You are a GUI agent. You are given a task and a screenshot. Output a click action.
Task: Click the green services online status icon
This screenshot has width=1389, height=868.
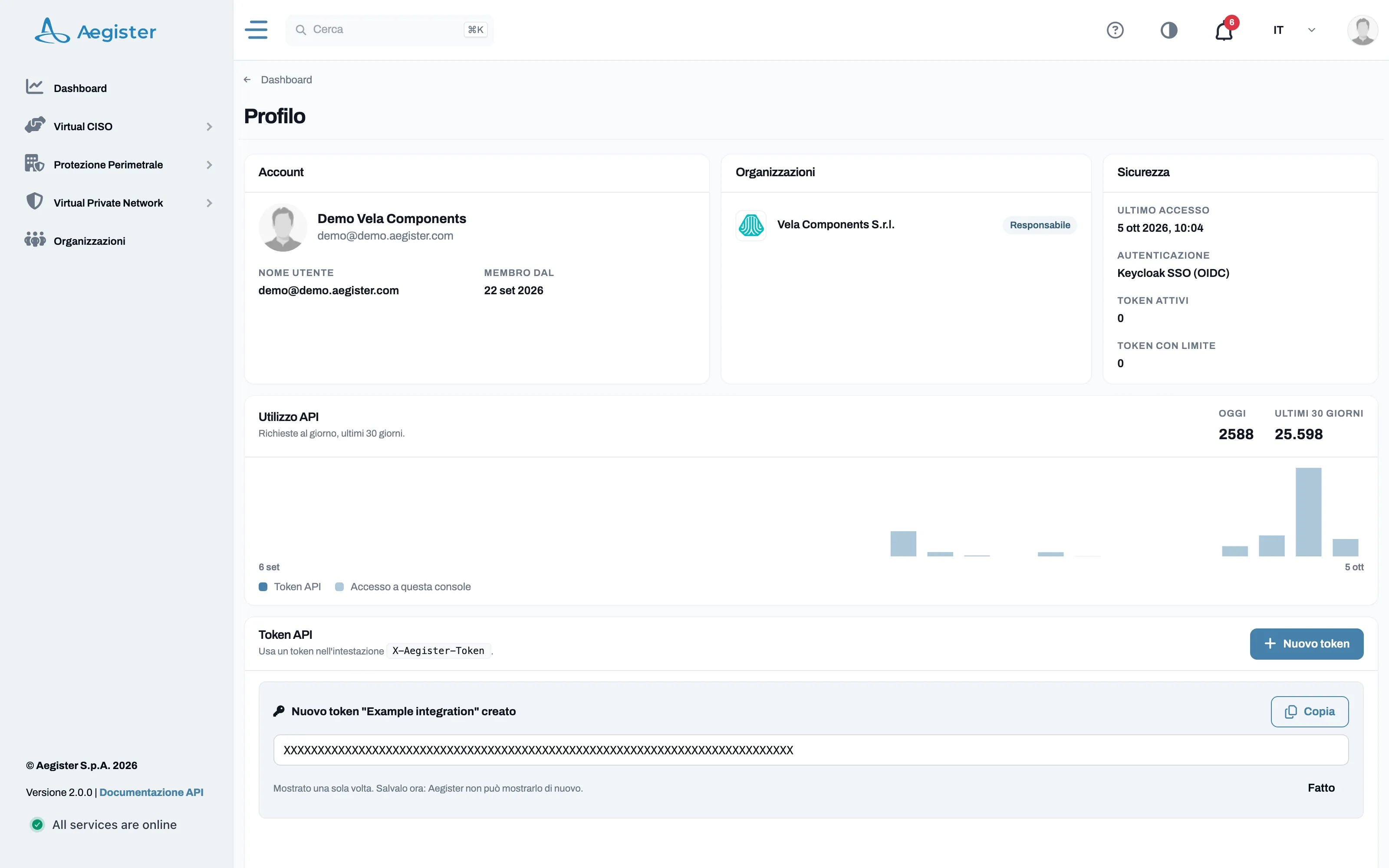click(x=37, y=824)
